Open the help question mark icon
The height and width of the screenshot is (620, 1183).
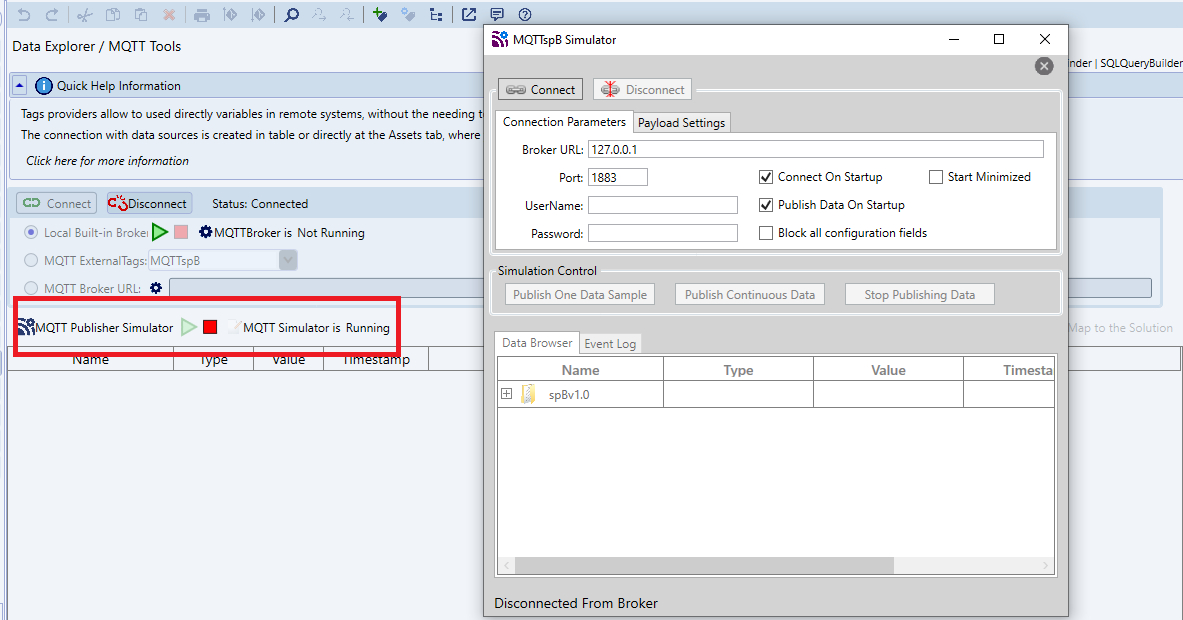[x=525, y=14]
